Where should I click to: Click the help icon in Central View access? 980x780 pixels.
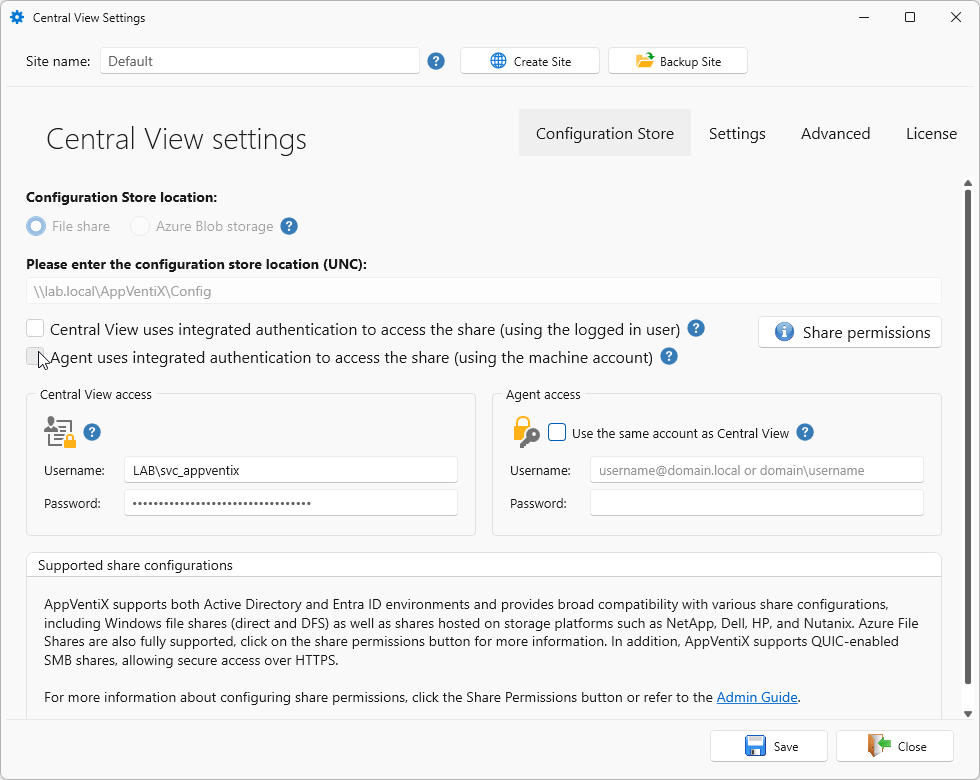92,432
